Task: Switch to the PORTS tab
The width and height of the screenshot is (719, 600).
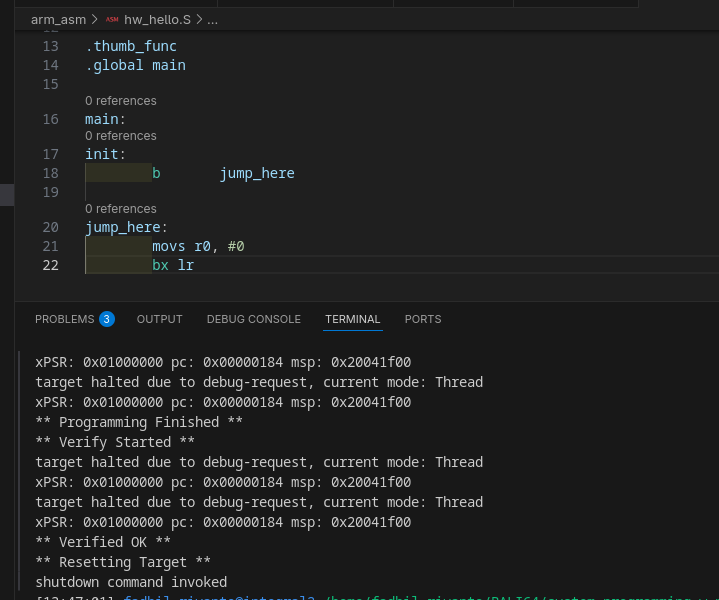Action: [422, 319]
